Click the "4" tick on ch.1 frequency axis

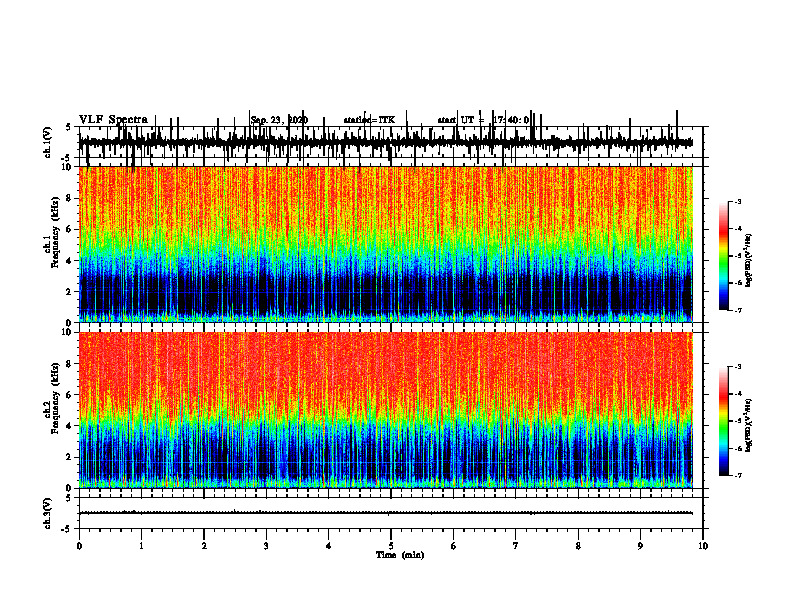tap(70, 261)
